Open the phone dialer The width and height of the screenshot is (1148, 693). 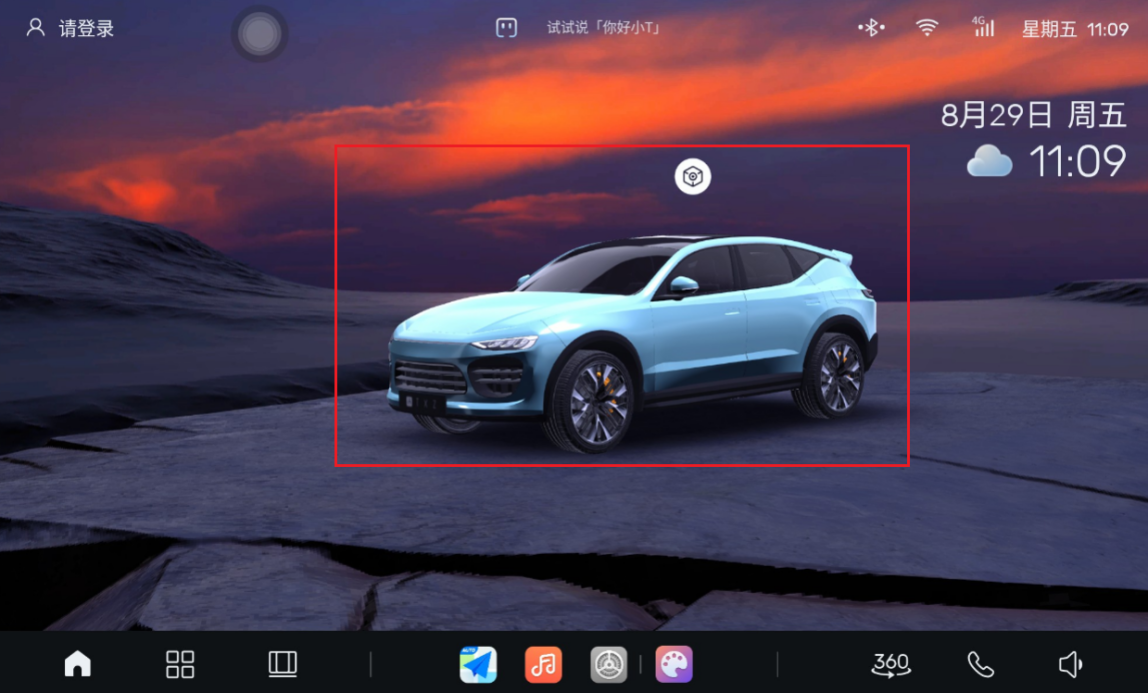pos(981,664)
